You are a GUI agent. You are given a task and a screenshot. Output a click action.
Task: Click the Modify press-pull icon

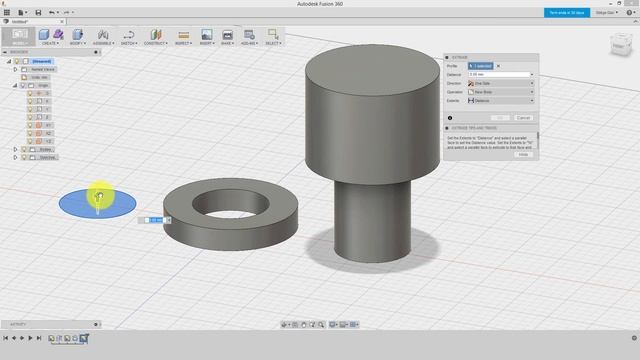(78, 35)
